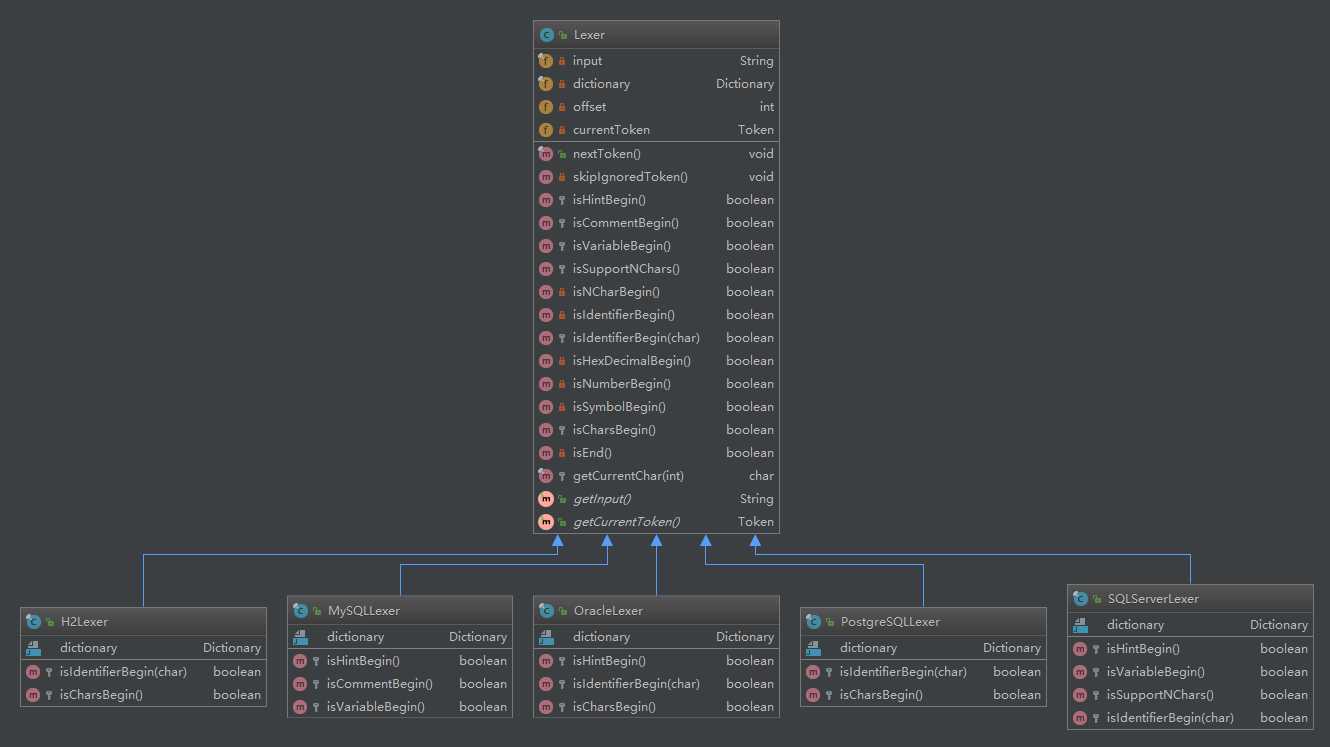Image resolution: width=1330 pixels, height=747 pixels.
Task: Select the currentToken field name in Lexer
Action: (x=612, y=130)
